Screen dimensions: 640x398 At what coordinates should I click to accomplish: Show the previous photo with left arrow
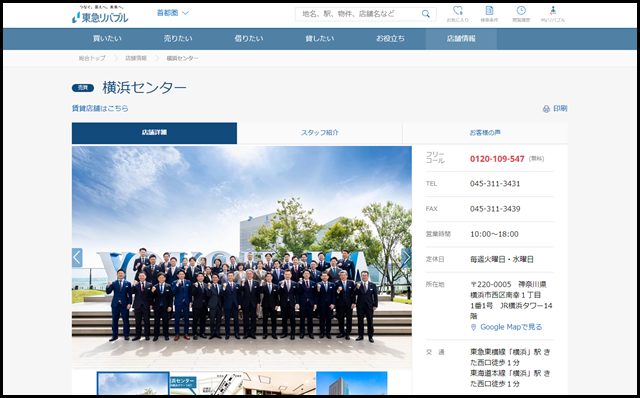point(77,258)
